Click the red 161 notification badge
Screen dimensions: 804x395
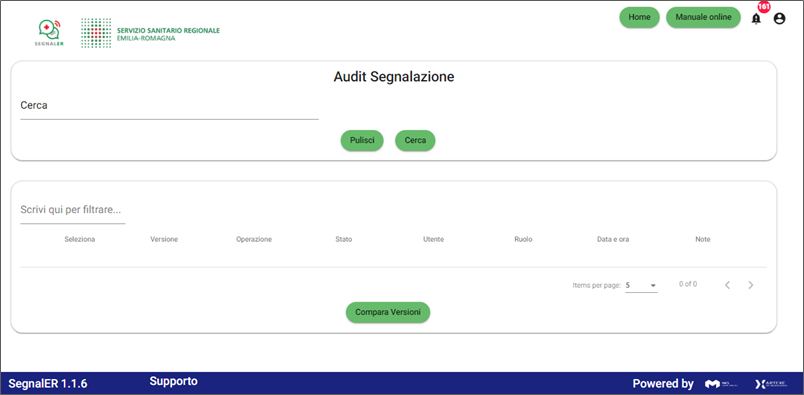(x=763, y=7)
